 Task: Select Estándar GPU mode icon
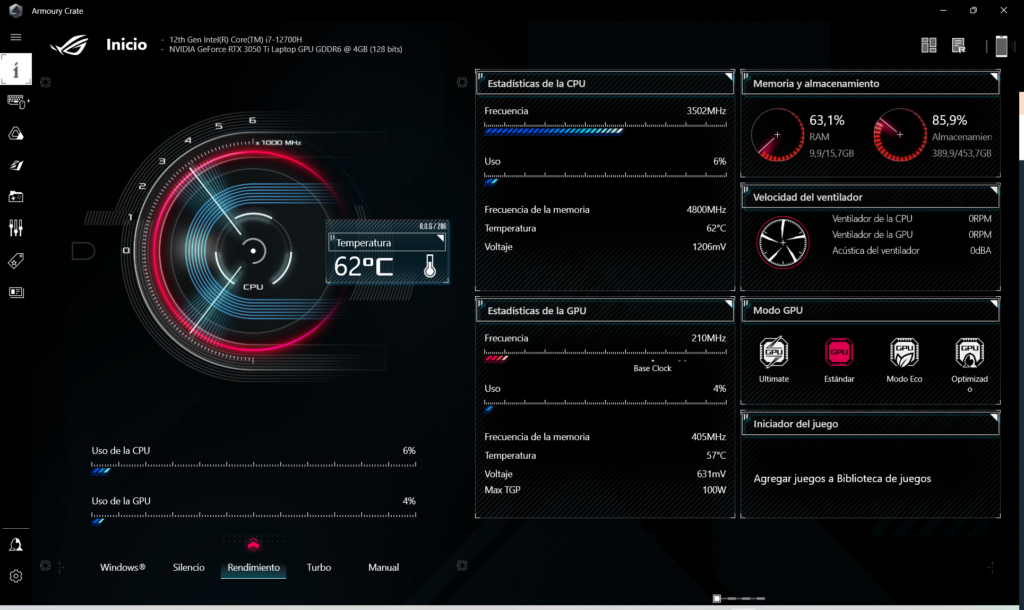click(839, 353)
